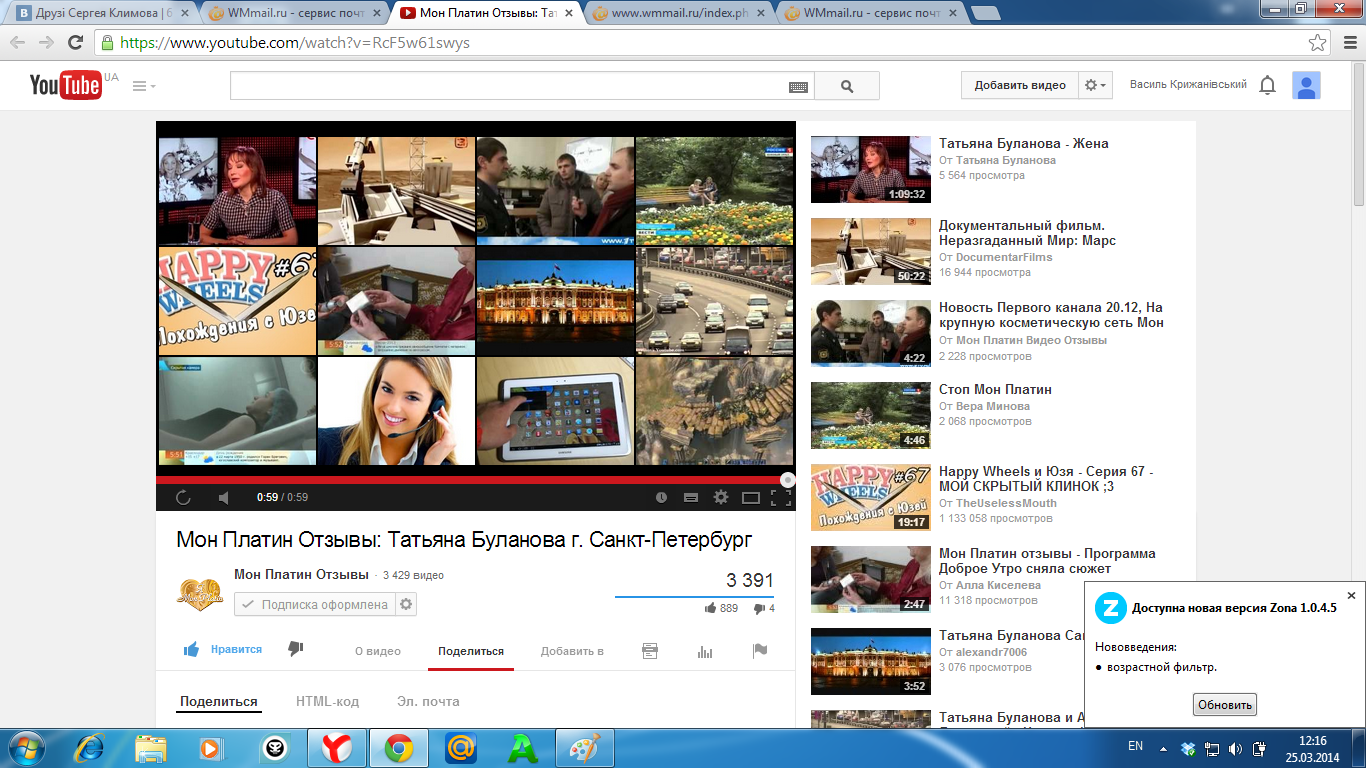Open Happy Wheels и Юзя Серия 67 link

tap(1046, 479)
